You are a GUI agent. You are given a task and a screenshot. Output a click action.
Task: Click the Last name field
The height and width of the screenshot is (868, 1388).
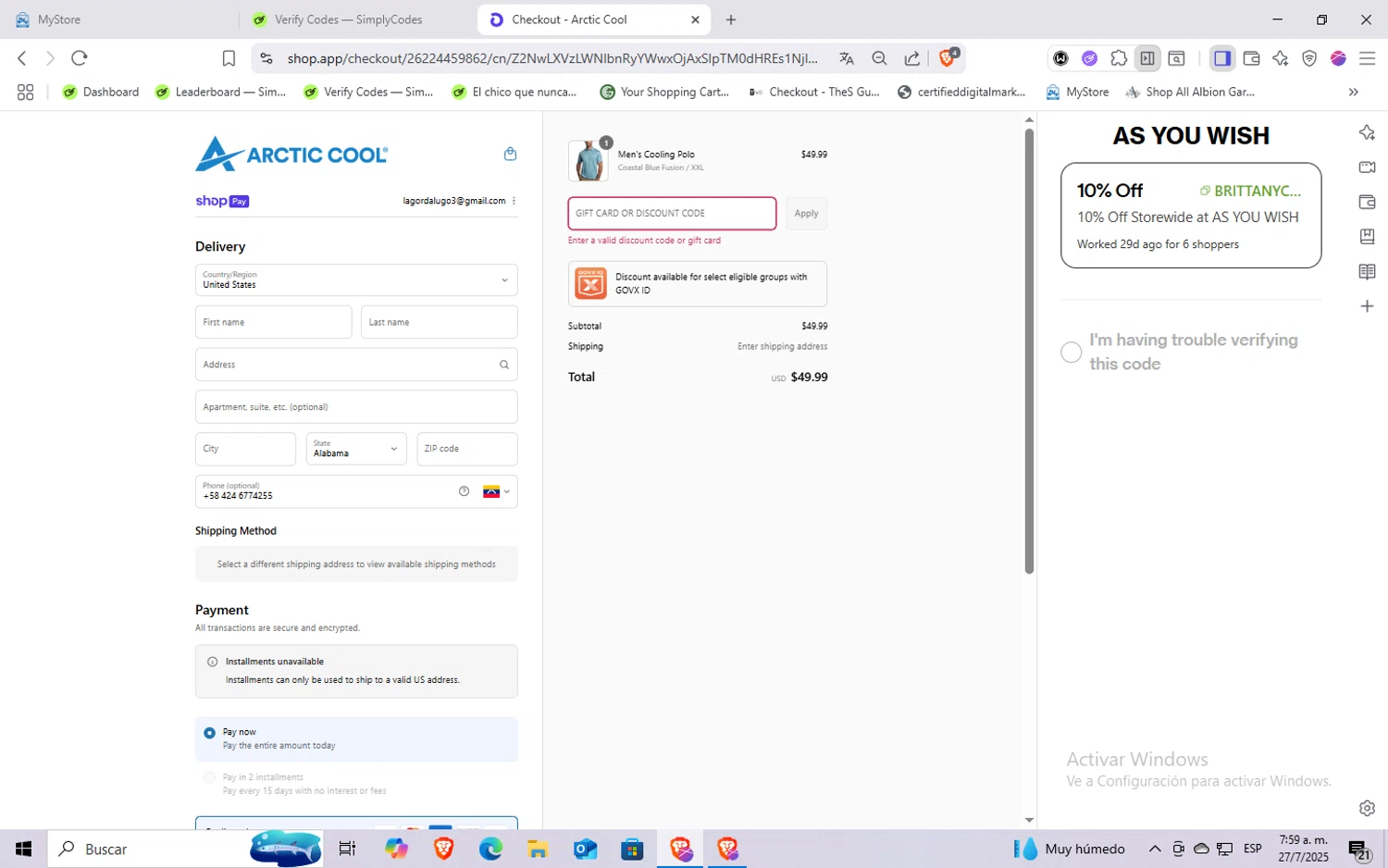pyautogui.click(x=439, y=322)
